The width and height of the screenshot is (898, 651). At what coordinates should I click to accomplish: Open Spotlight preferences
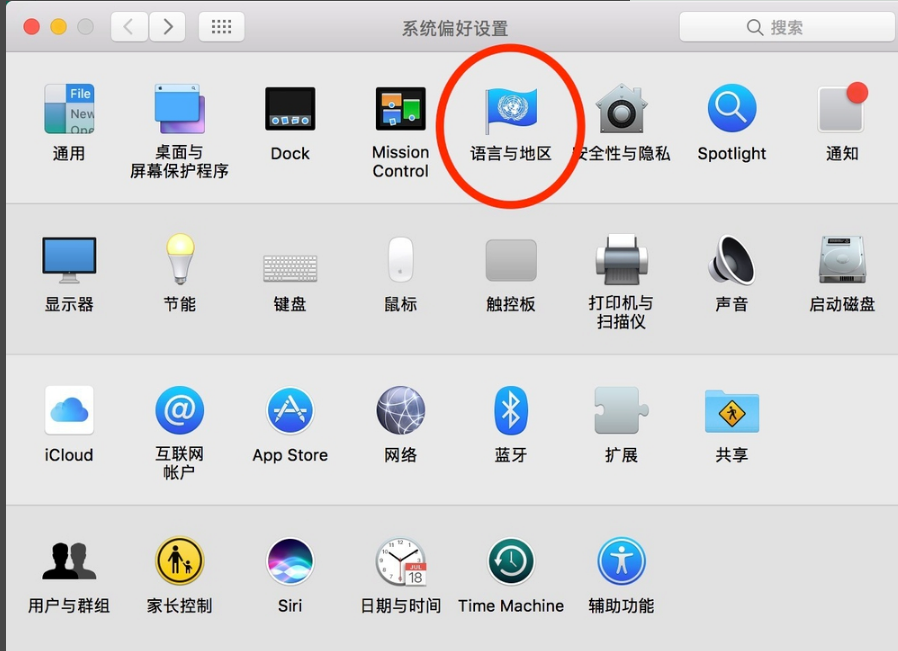point(731,110)
